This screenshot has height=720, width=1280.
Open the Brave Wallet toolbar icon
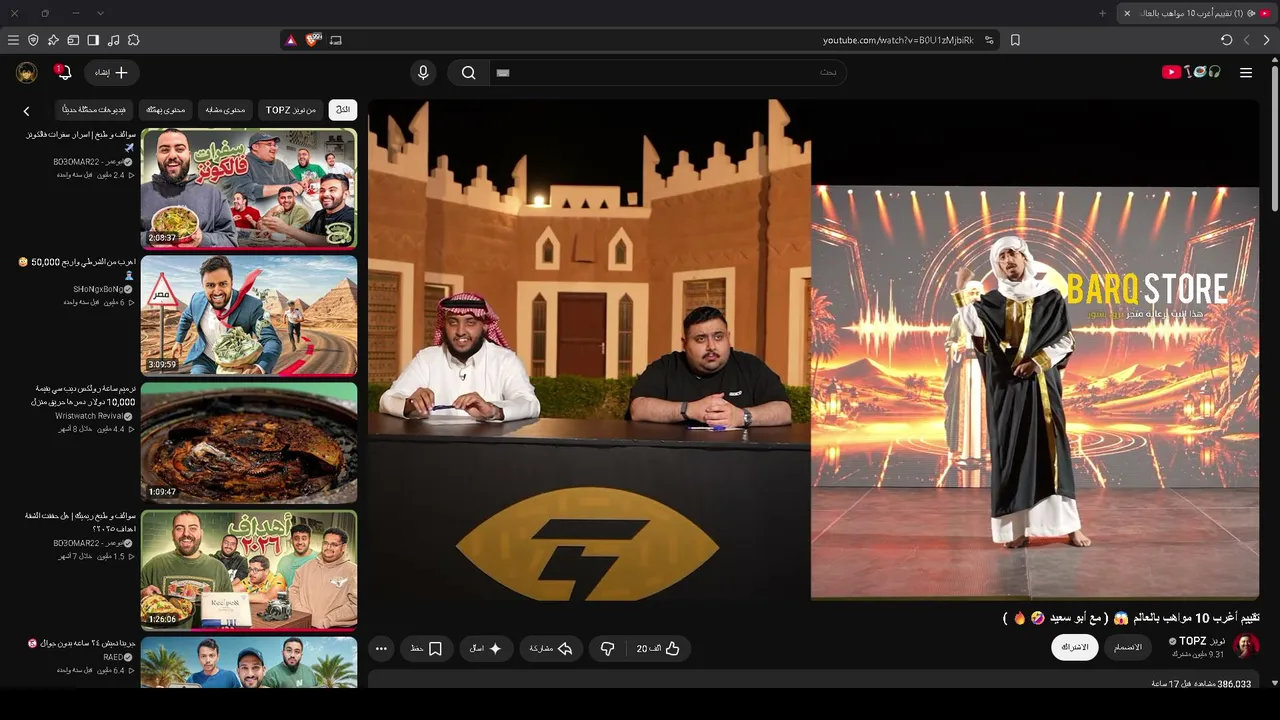coord(73,40)
